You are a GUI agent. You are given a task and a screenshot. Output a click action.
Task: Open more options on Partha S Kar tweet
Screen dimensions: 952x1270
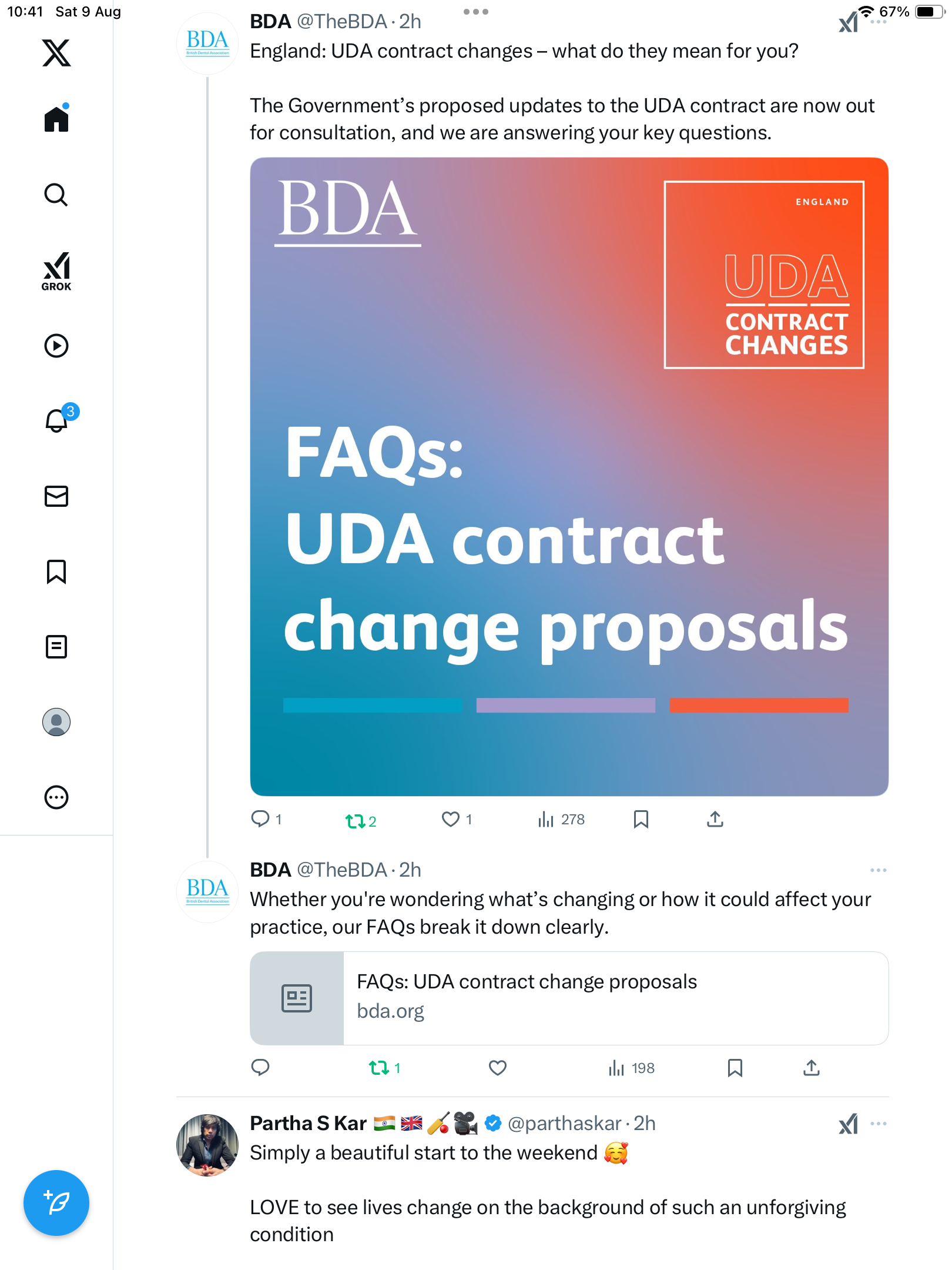[878, 1124]
